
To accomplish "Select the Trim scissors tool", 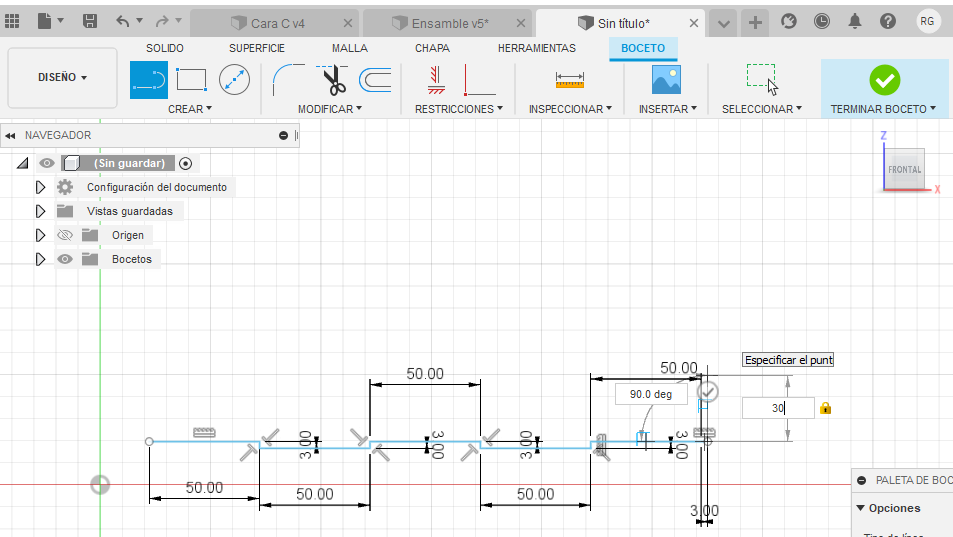I will click(332, 80).
